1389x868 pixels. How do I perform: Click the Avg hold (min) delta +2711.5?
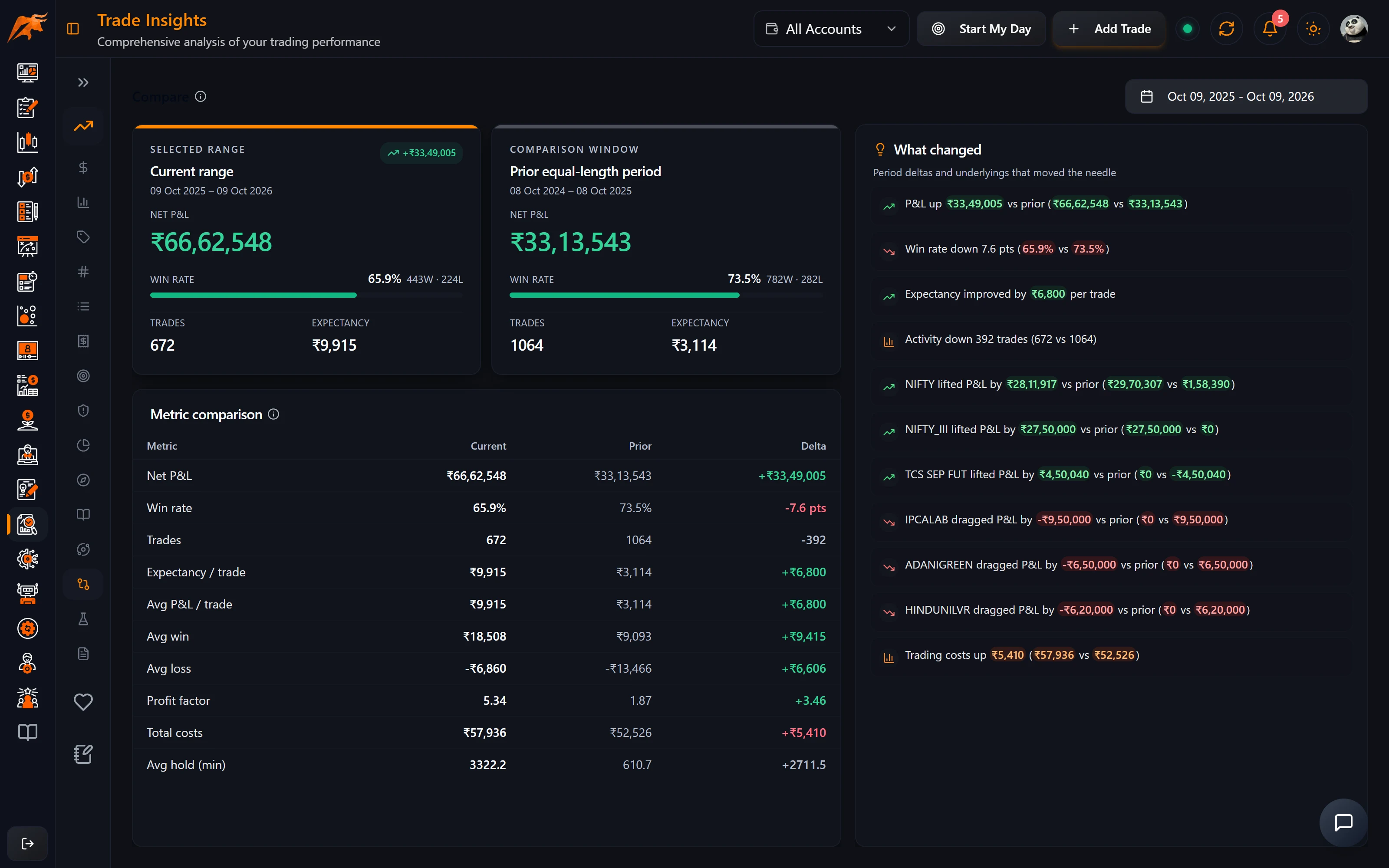[x=803, y=765]
